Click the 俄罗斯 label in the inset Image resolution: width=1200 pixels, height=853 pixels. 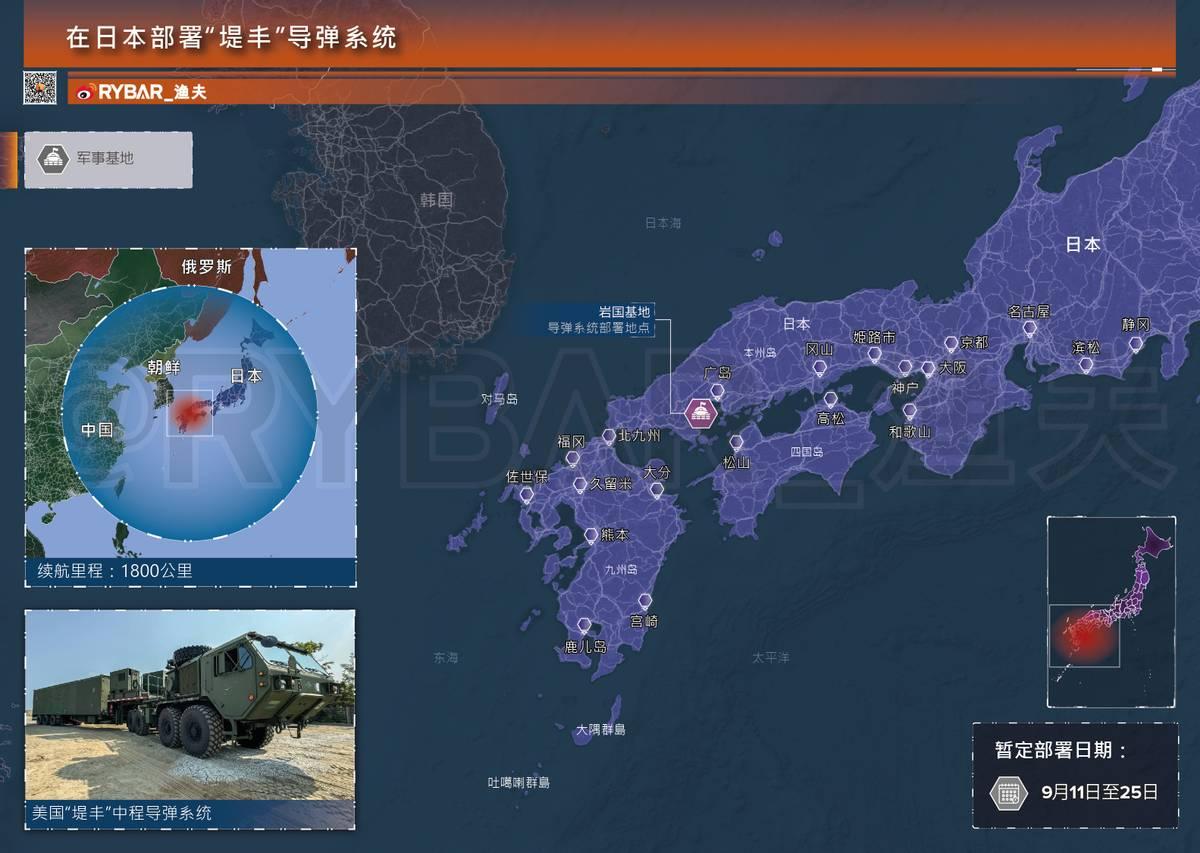pos(206,267)
